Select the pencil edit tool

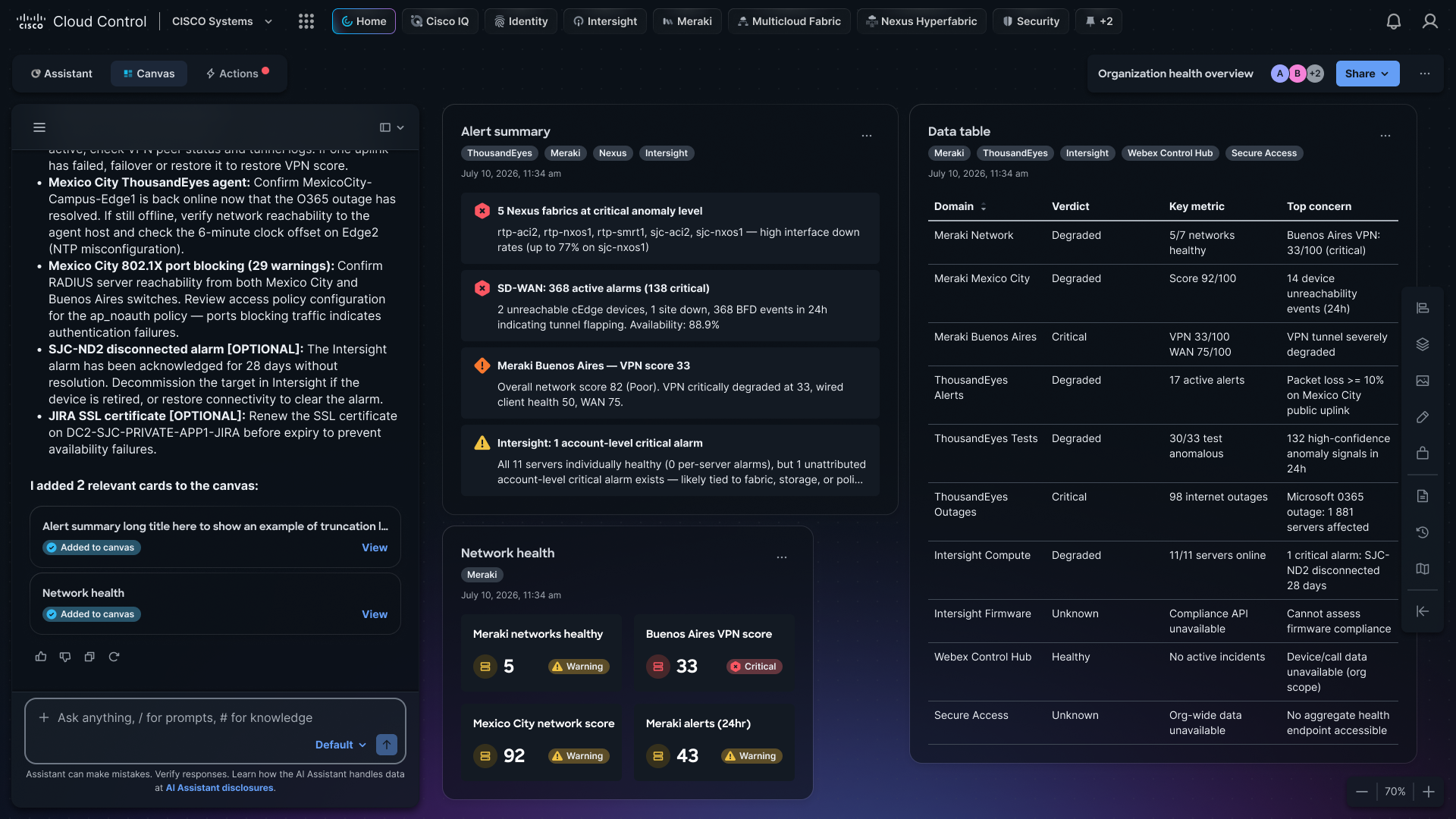pos(1423,417)
